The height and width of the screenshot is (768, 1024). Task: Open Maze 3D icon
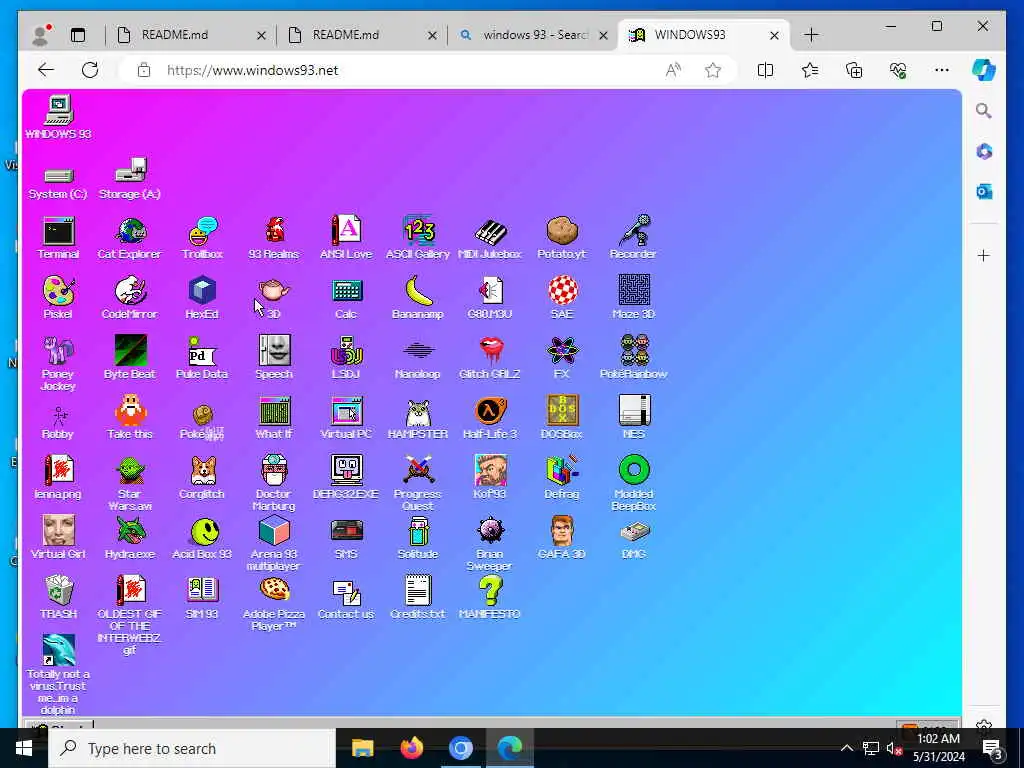pos(633,298)
